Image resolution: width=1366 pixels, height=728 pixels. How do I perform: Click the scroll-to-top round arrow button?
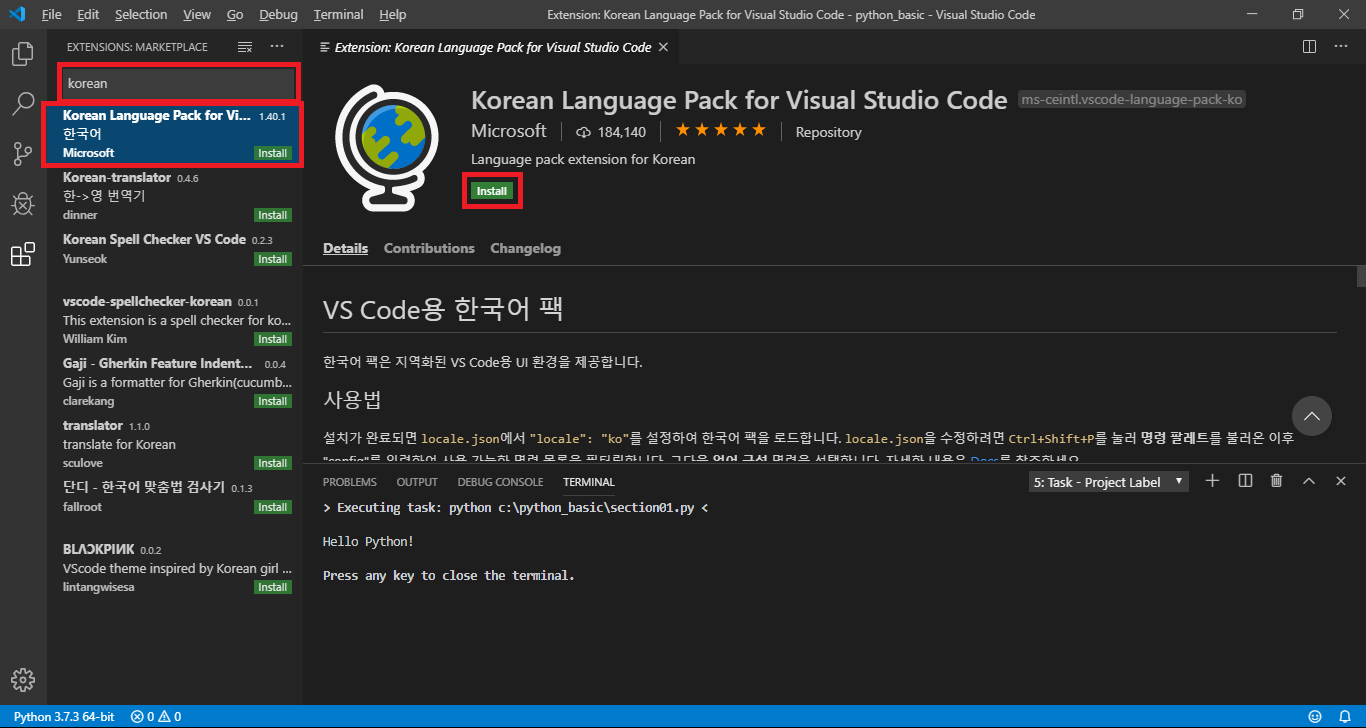(x=1312, y=415)
